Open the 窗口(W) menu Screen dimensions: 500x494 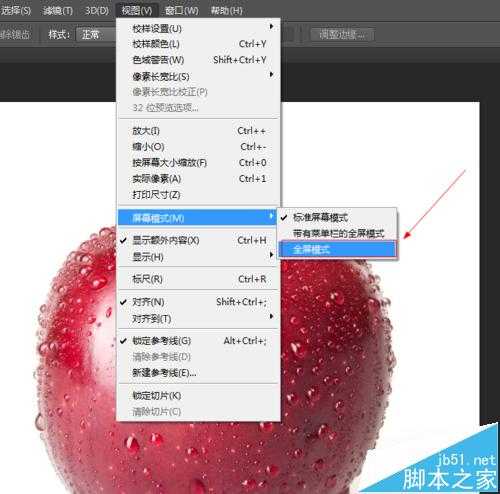[182, 11]
